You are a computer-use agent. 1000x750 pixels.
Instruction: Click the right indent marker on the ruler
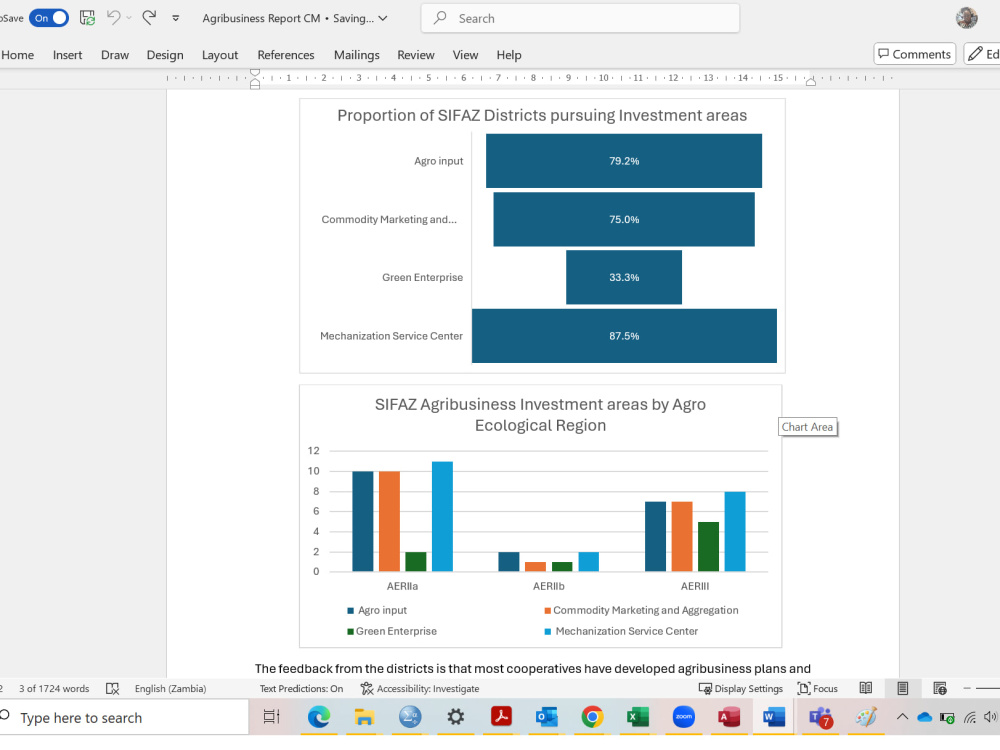[811, 82]
